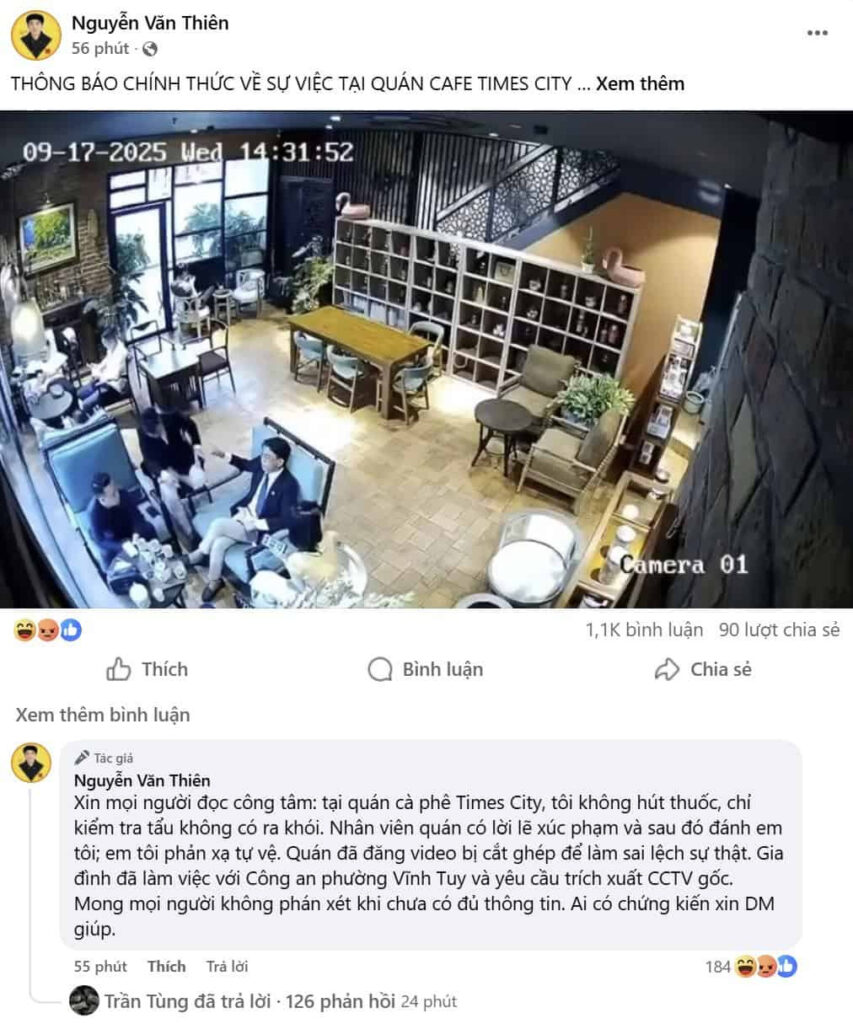Click the share arrow Chia sẻ icon
Image resolution: width=853 pixels, height=1024 pixels.
[667, 669]
